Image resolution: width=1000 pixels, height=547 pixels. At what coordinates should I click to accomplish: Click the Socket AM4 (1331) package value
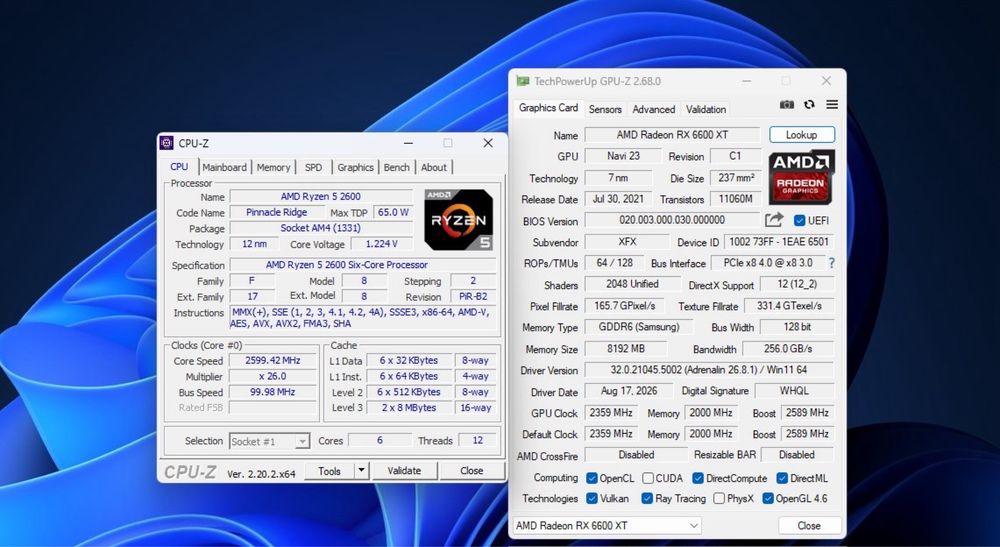(321, 228)
